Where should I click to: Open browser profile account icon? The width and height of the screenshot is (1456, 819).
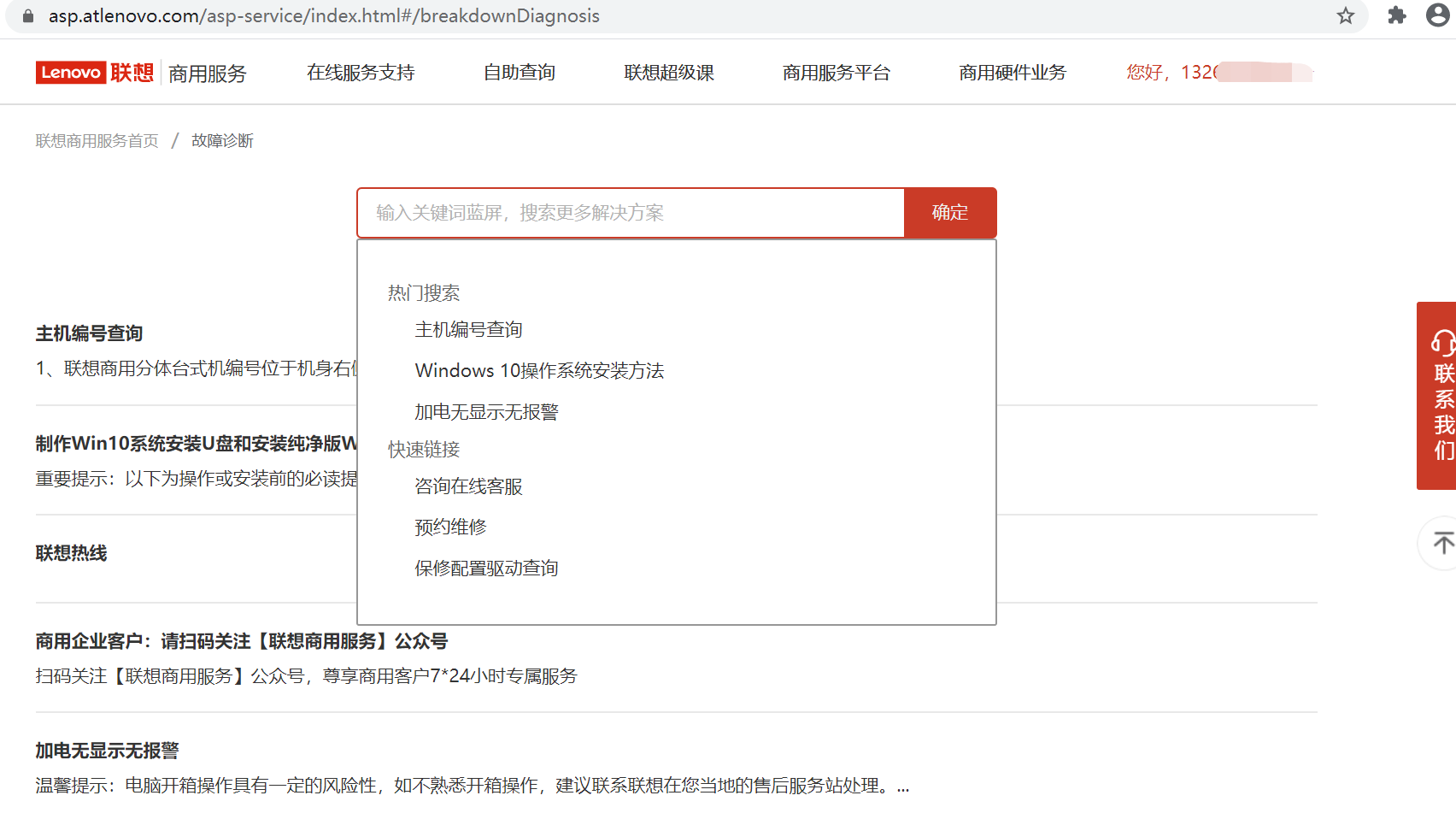point(1438,15)
